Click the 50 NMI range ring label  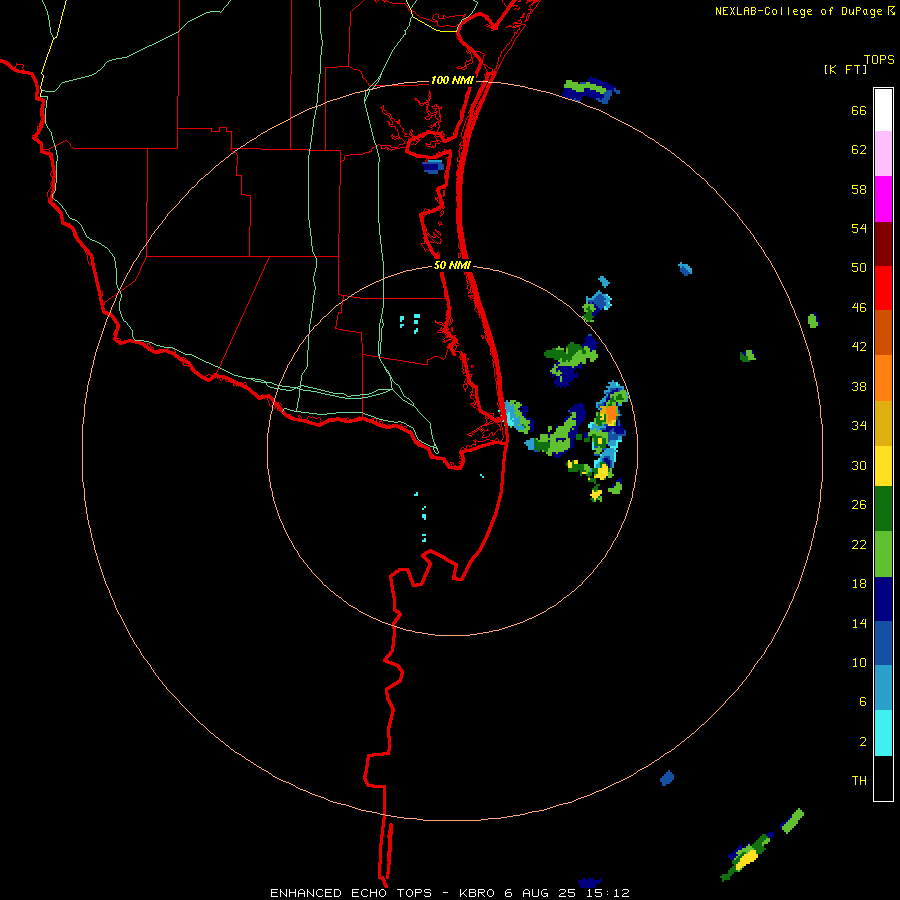pos(452,265)
